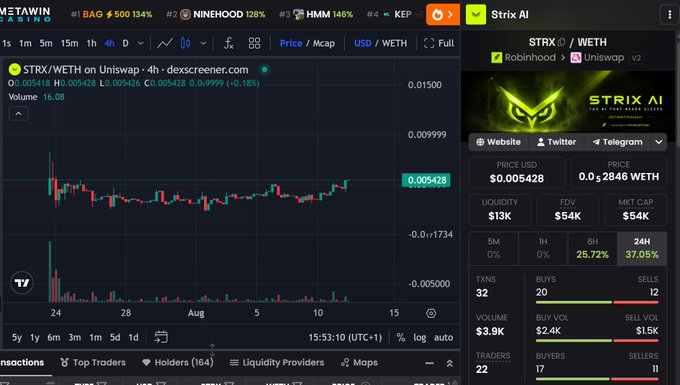Open the Maps tab
Viewport: 680px width, 385px height.
(x=359, y=362)
